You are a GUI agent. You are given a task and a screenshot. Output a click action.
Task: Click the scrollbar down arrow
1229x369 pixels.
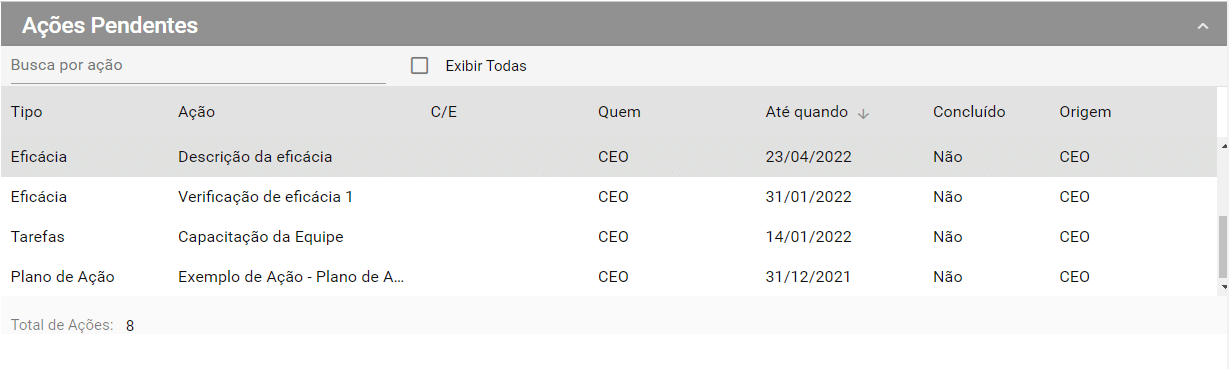click(x=1223, y=287)
